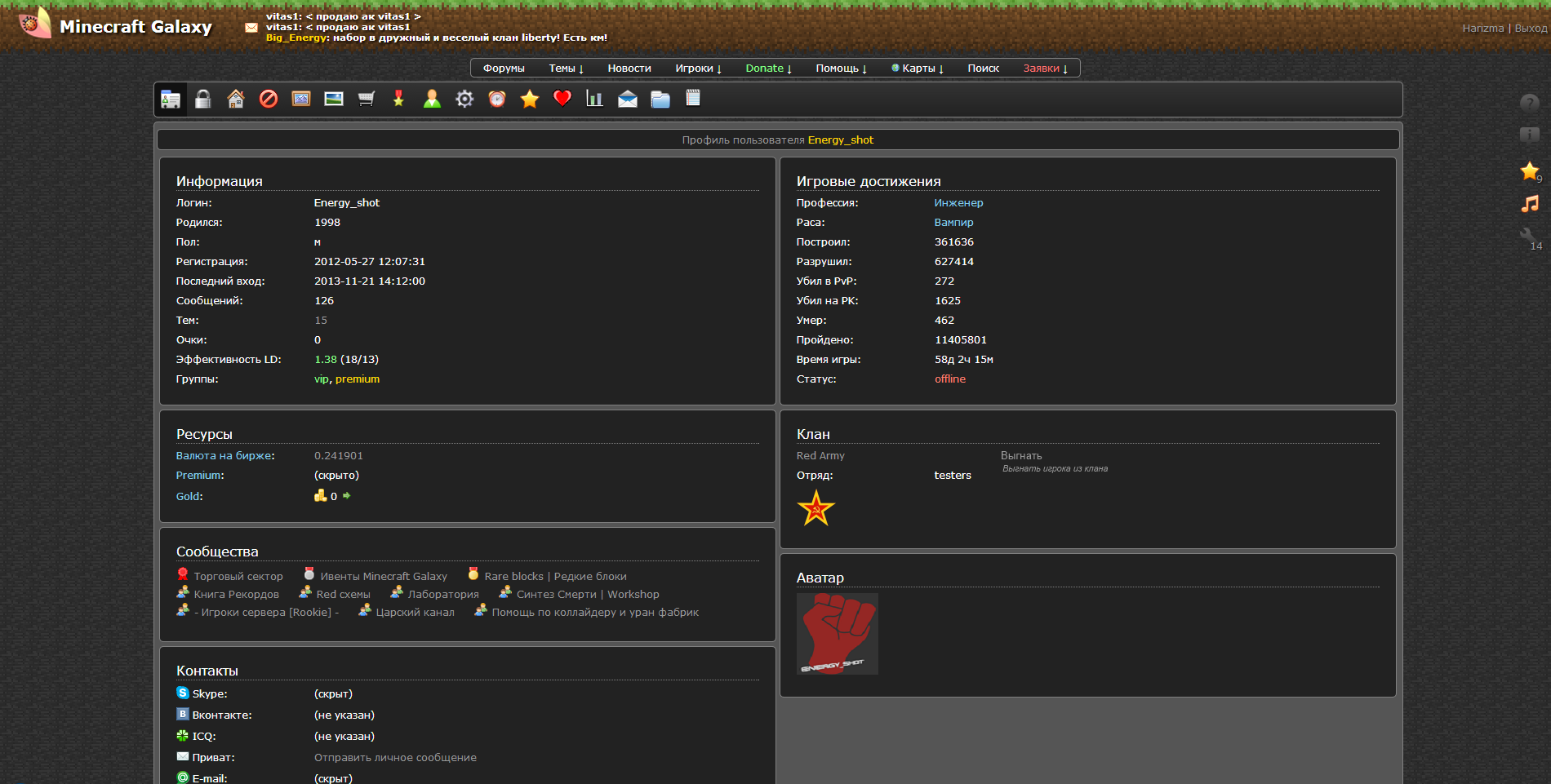Open the house icon in profile toolbar

tap(236, 100)
